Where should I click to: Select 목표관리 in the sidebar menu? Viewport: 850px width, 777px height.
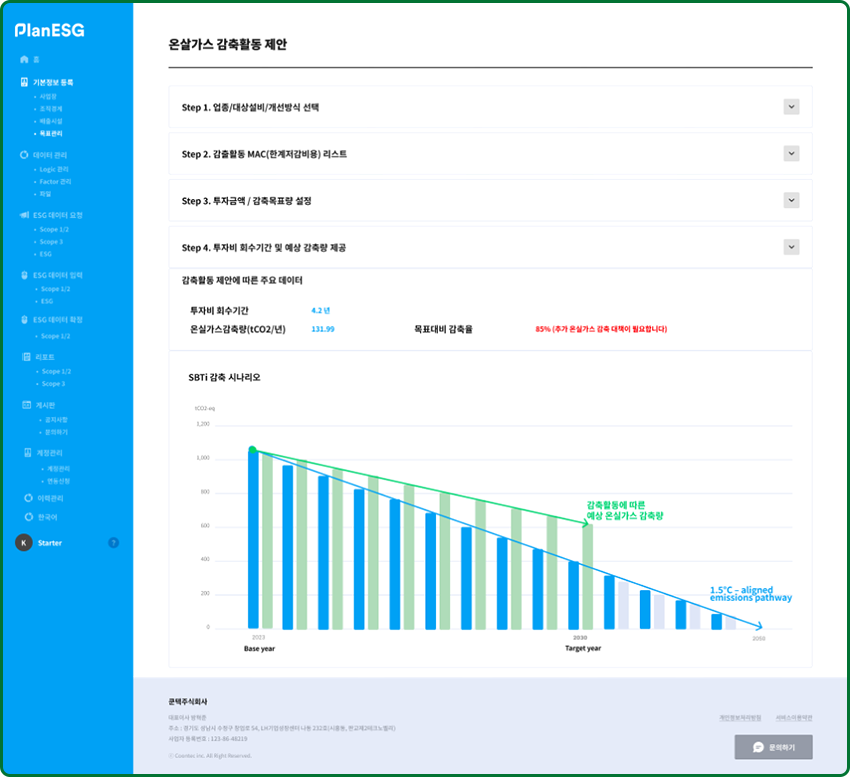[50, 133]
